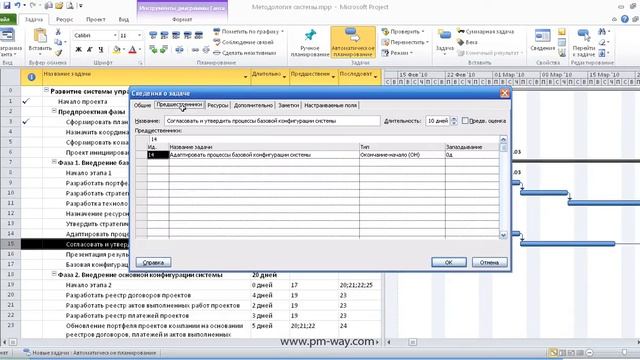Click the info indicator column header icon
The image size is (640, 360).
click(31, 77)
